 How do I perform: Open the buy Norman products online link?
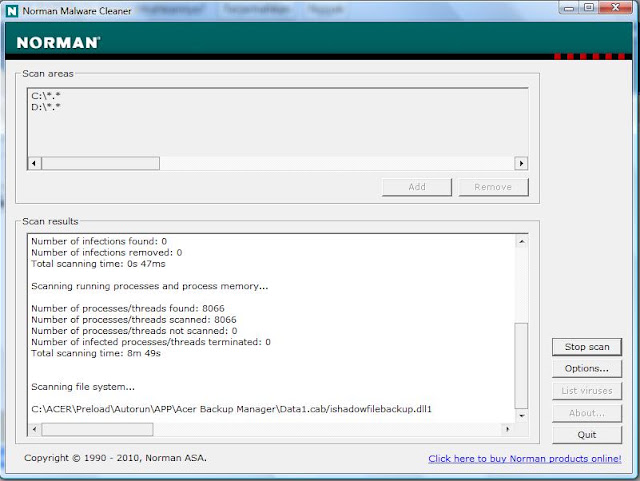tap(524, 459)
